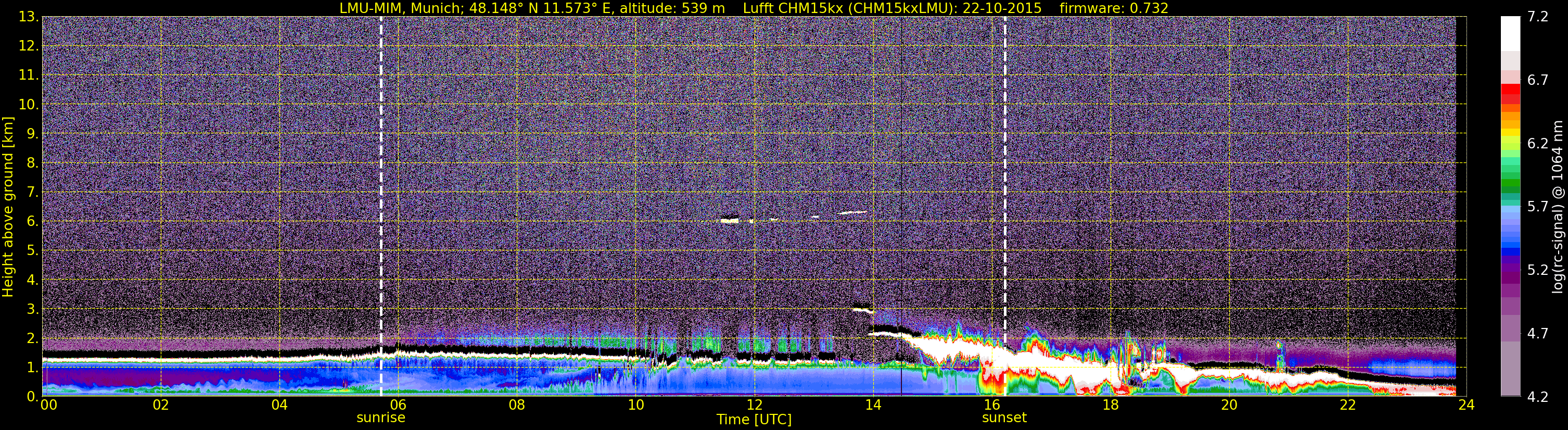Screen dimensions: 1568x430
Task: Click the height axis tick label 13
Action: click(28, 17)
